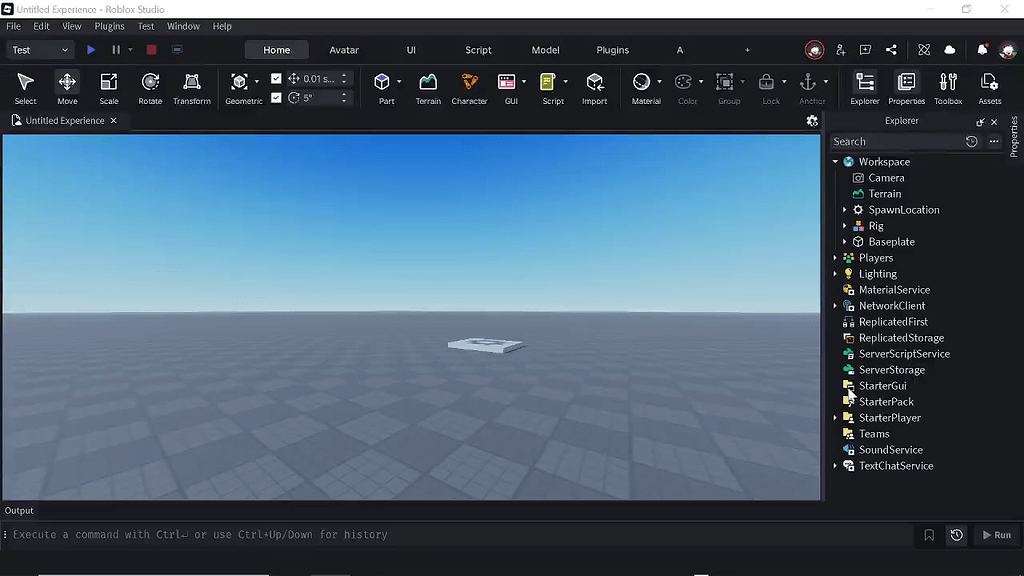Image resolution: width=1024 pixels, height=576 pixels.
Task: Stop the playtest
Action: point(152,50)
